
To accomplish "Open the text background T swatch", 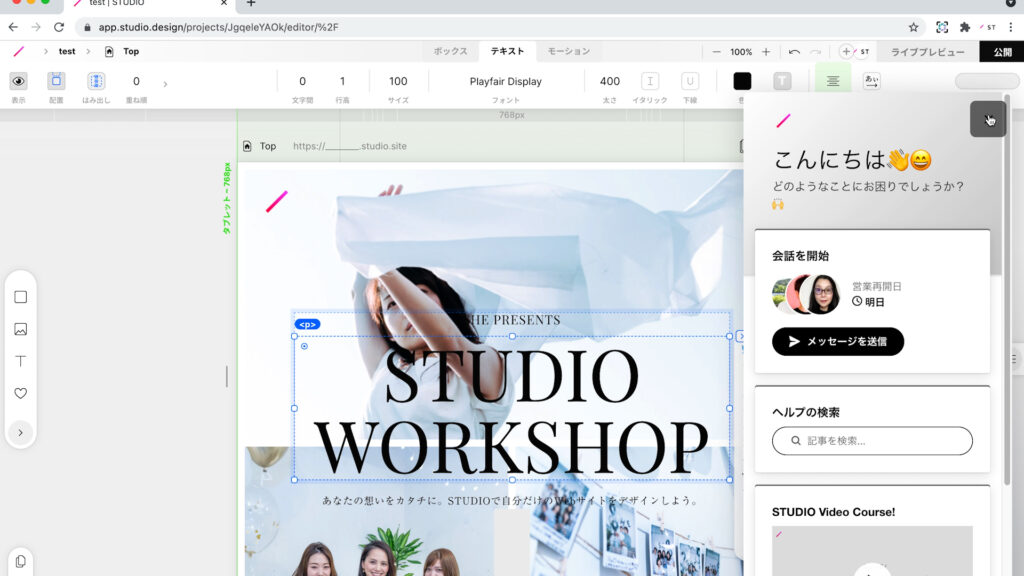I will pos(782,81).
